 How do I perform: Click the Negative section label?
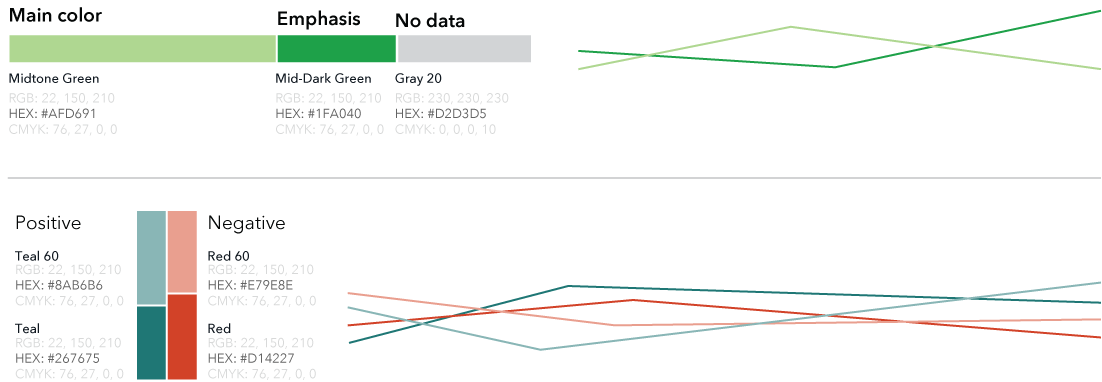click(247, 223)
